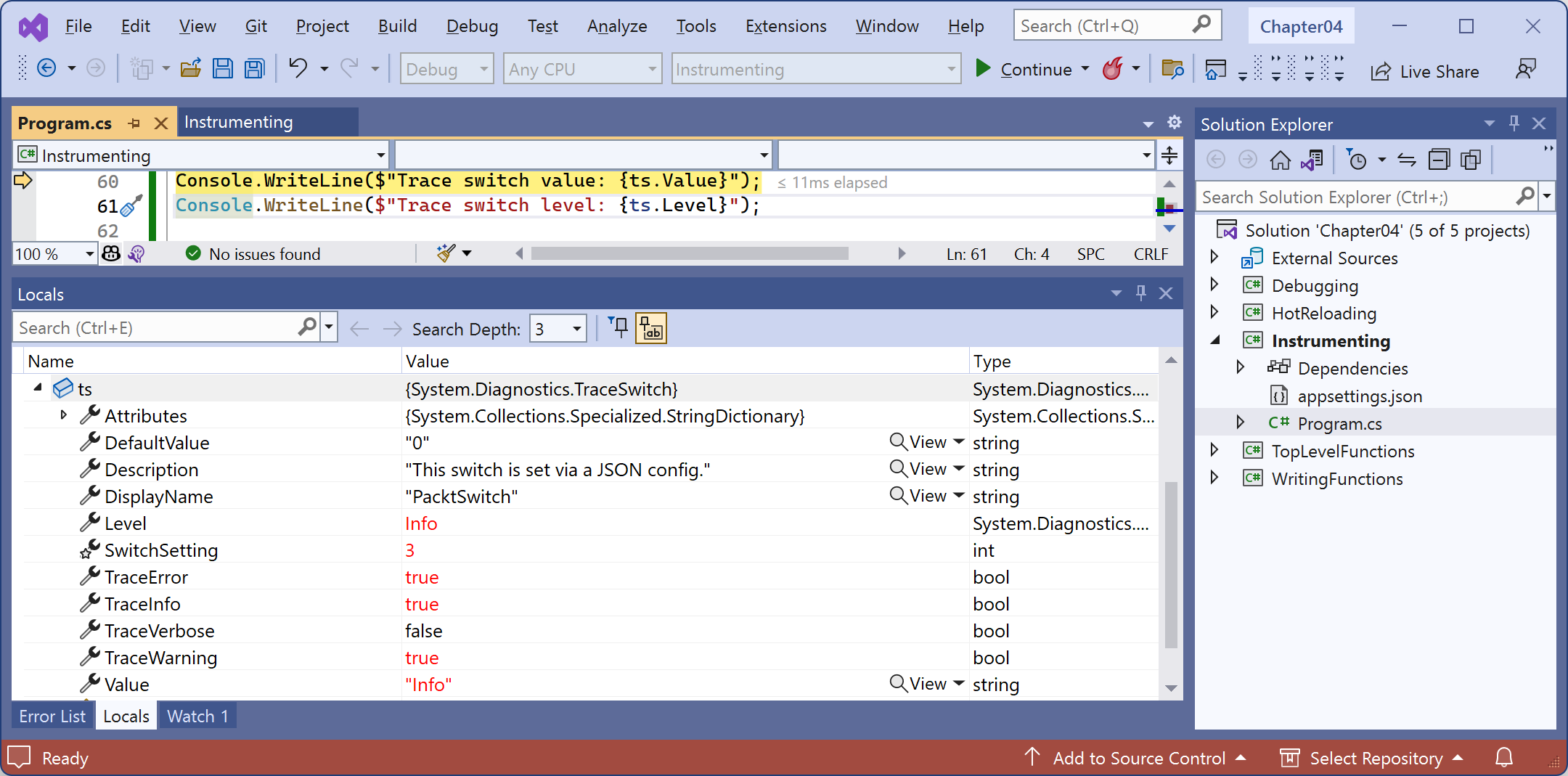The image size is (1568, 776).
Task: Click the Live Share button
Action: click(x=1424, y=71)
